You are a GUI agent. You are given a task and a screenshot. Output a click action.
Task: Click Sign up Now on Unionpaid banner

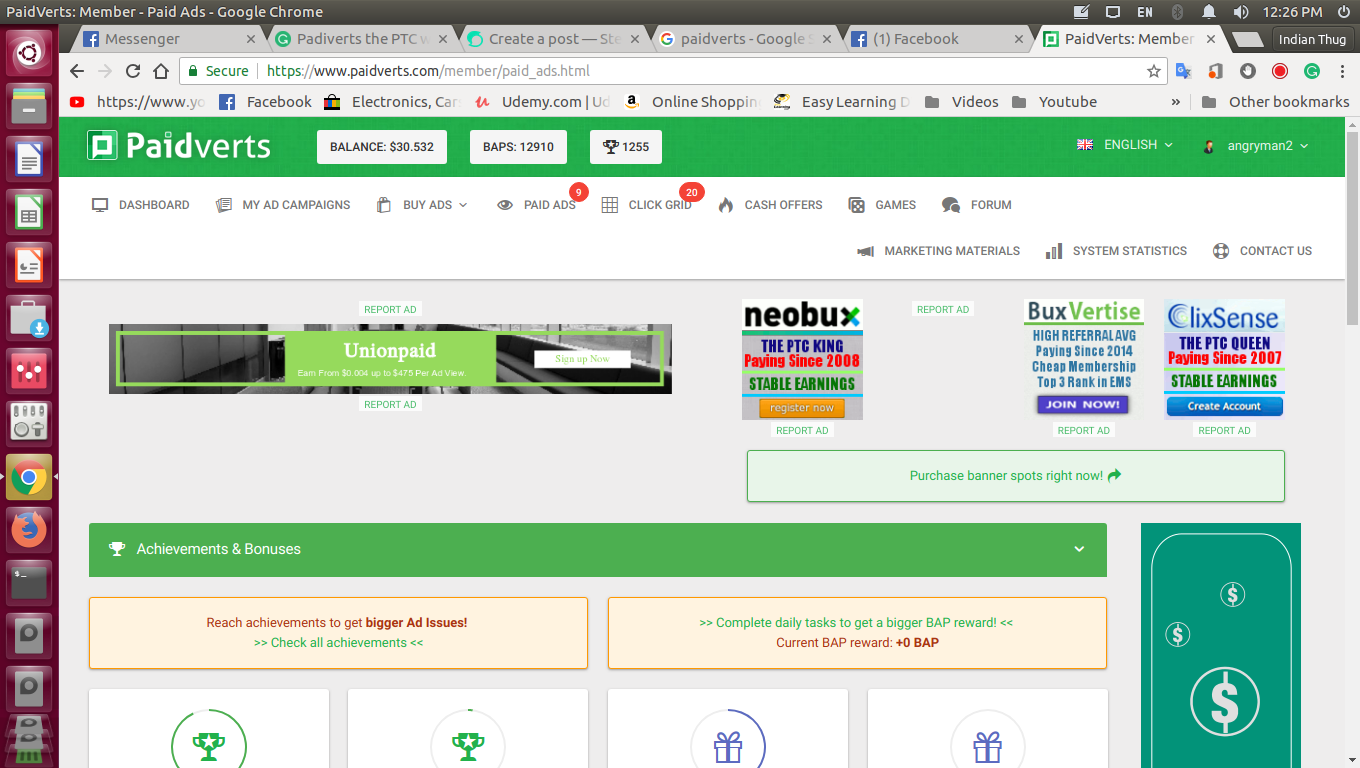pos(582,359)
